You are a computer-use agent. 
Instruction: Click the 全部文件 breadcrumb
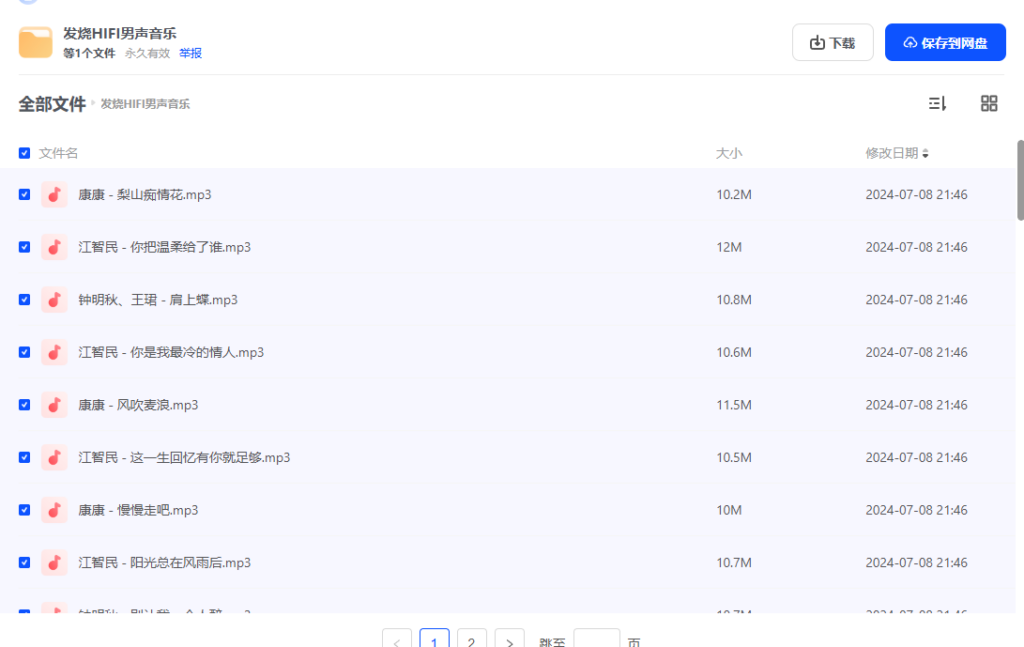52,104
